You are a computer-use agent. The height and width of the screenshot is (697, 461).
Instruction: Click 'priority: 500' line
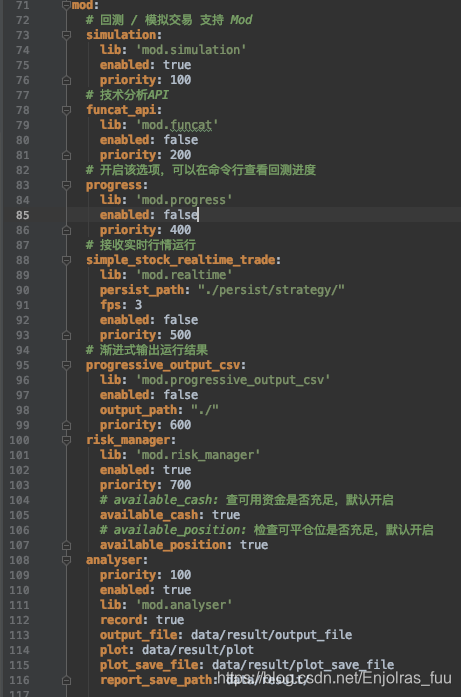click(145, 335)
